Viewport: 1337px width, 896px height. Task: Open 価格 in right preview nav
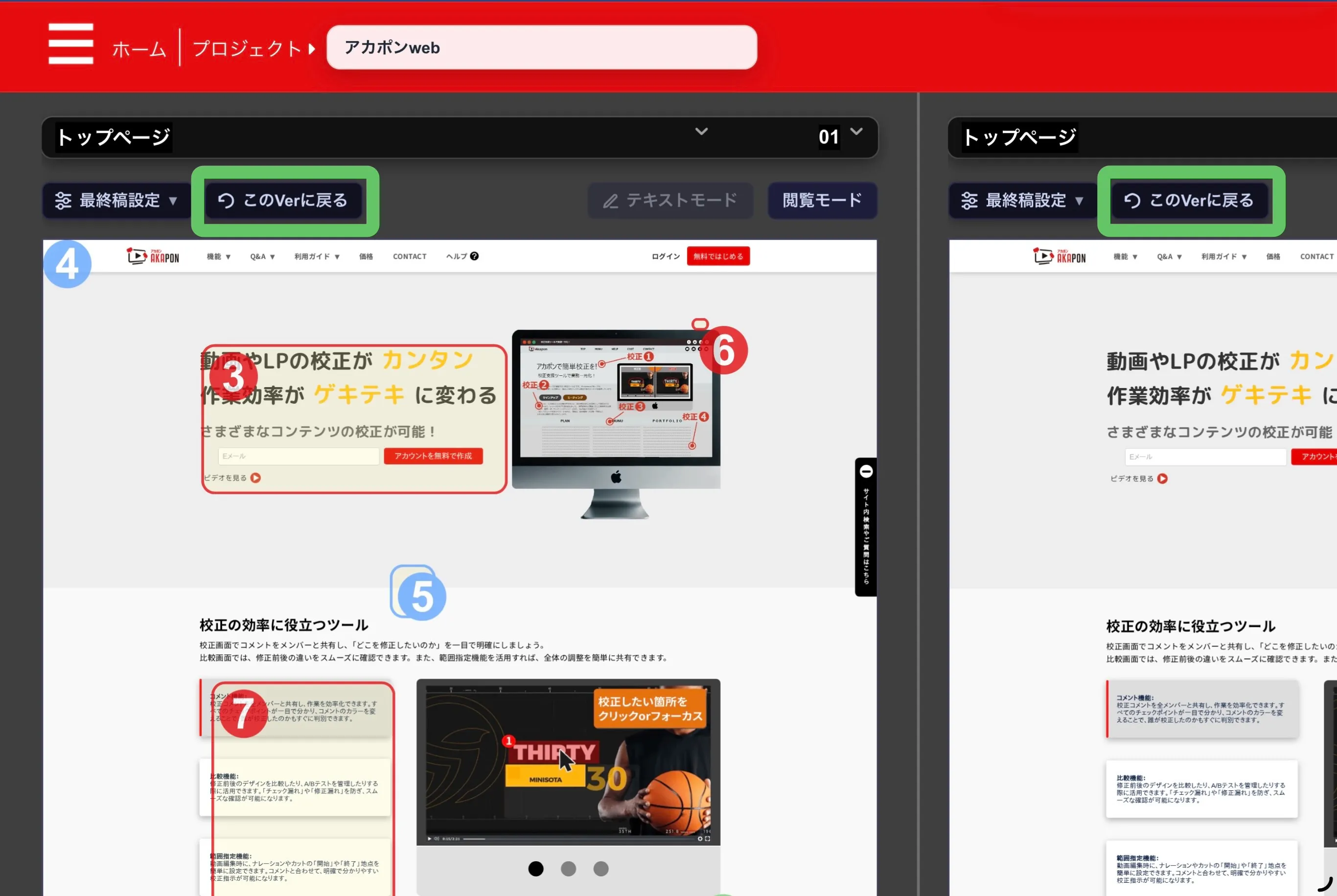coord(1273,257)
